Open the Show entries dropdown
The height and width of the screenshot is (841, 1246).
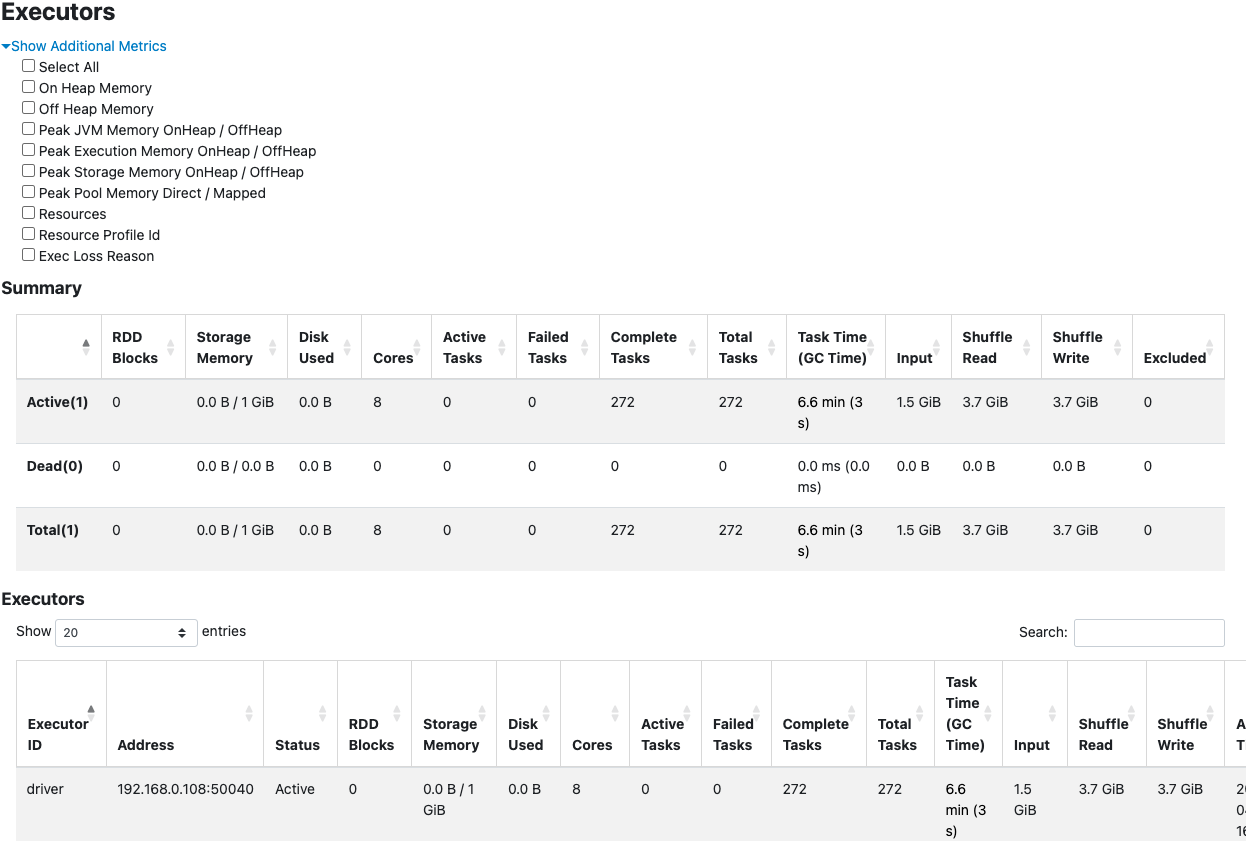click(x=126, y=633)
